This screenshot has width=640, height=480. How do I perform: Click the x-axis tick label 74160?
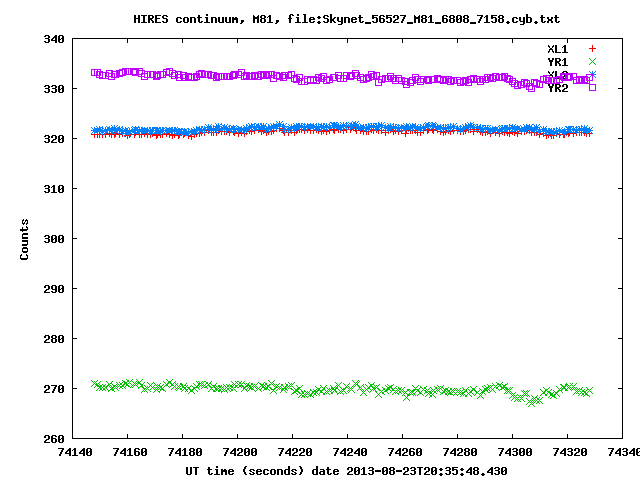pyautogui.click(x=130, y=452)
